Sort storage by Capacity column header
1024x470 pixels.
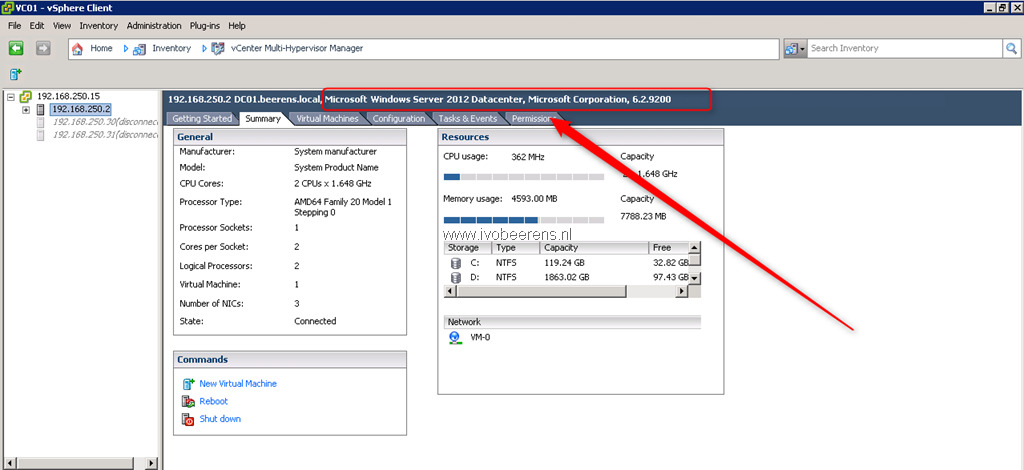[594, 248]
